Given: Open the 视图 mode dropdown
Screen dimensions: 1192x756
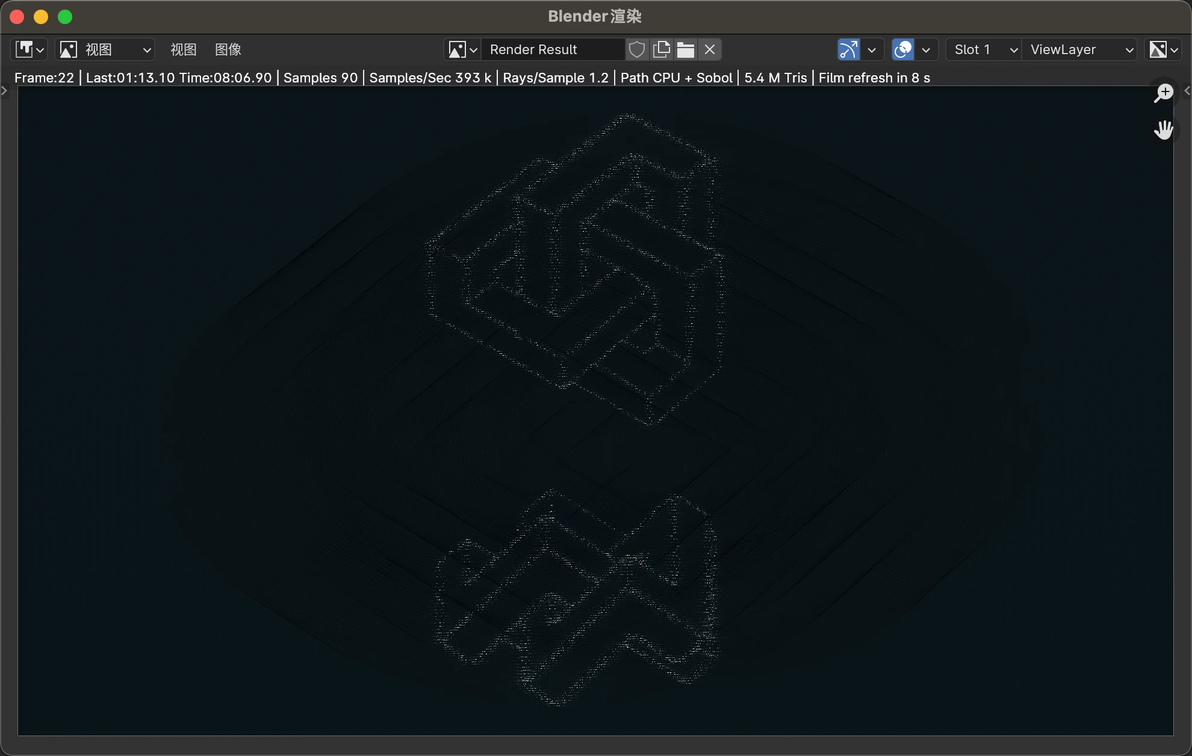Looking at the screenshot, I should point(106,49).
